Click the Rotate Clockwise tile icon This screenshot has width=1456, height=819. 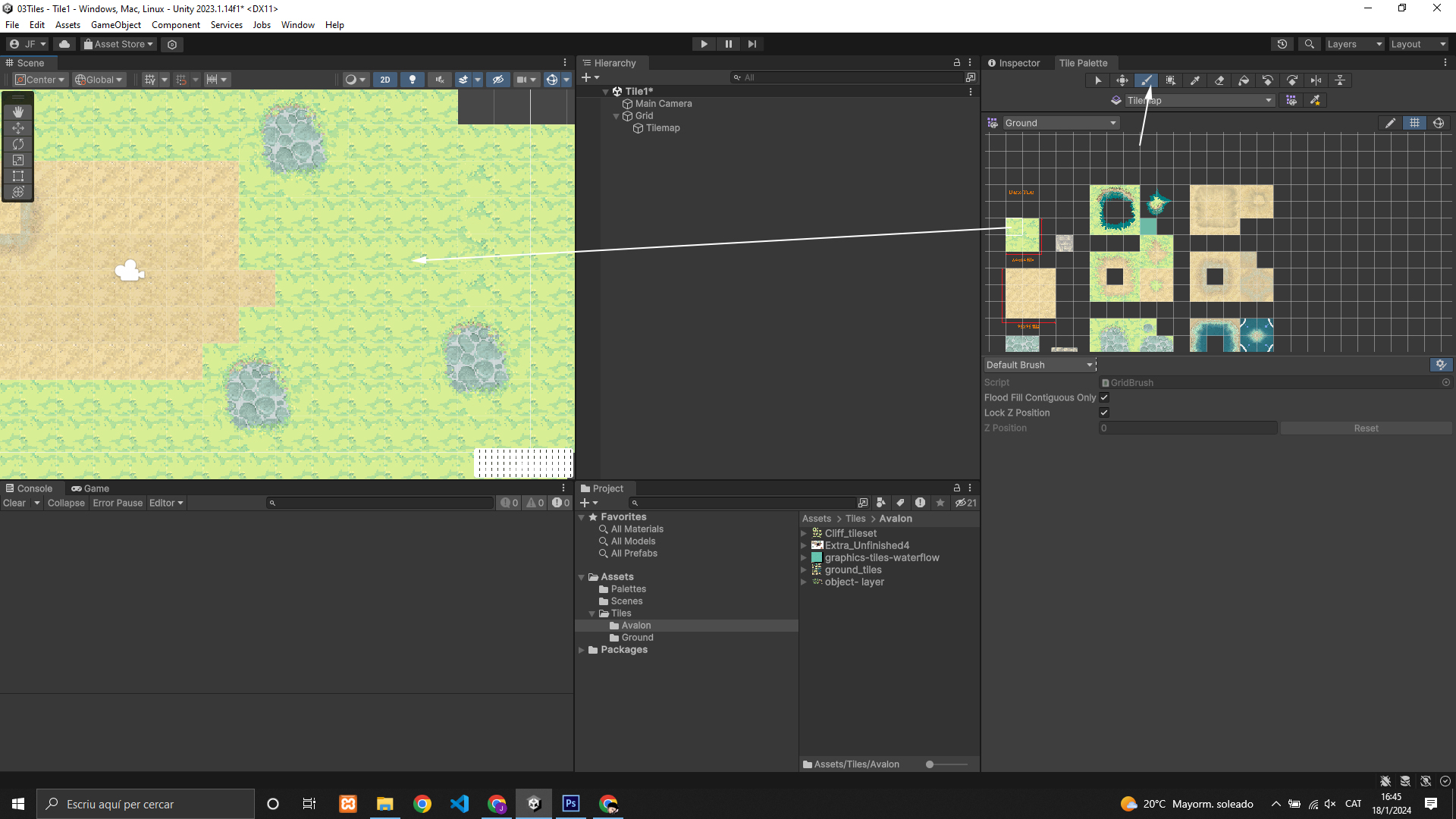tap(1292, 80)
